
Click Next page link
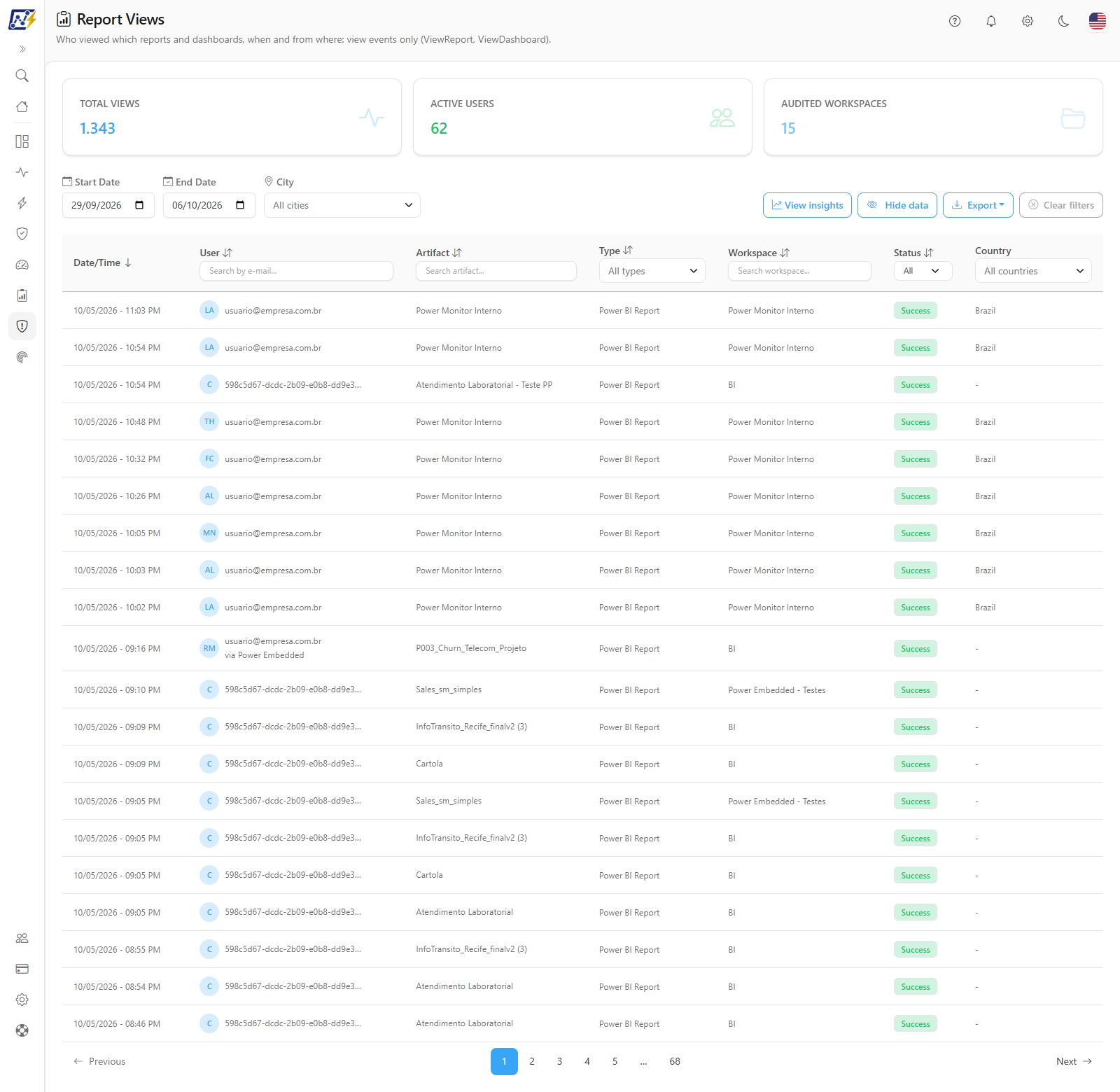[1074, 1061]
